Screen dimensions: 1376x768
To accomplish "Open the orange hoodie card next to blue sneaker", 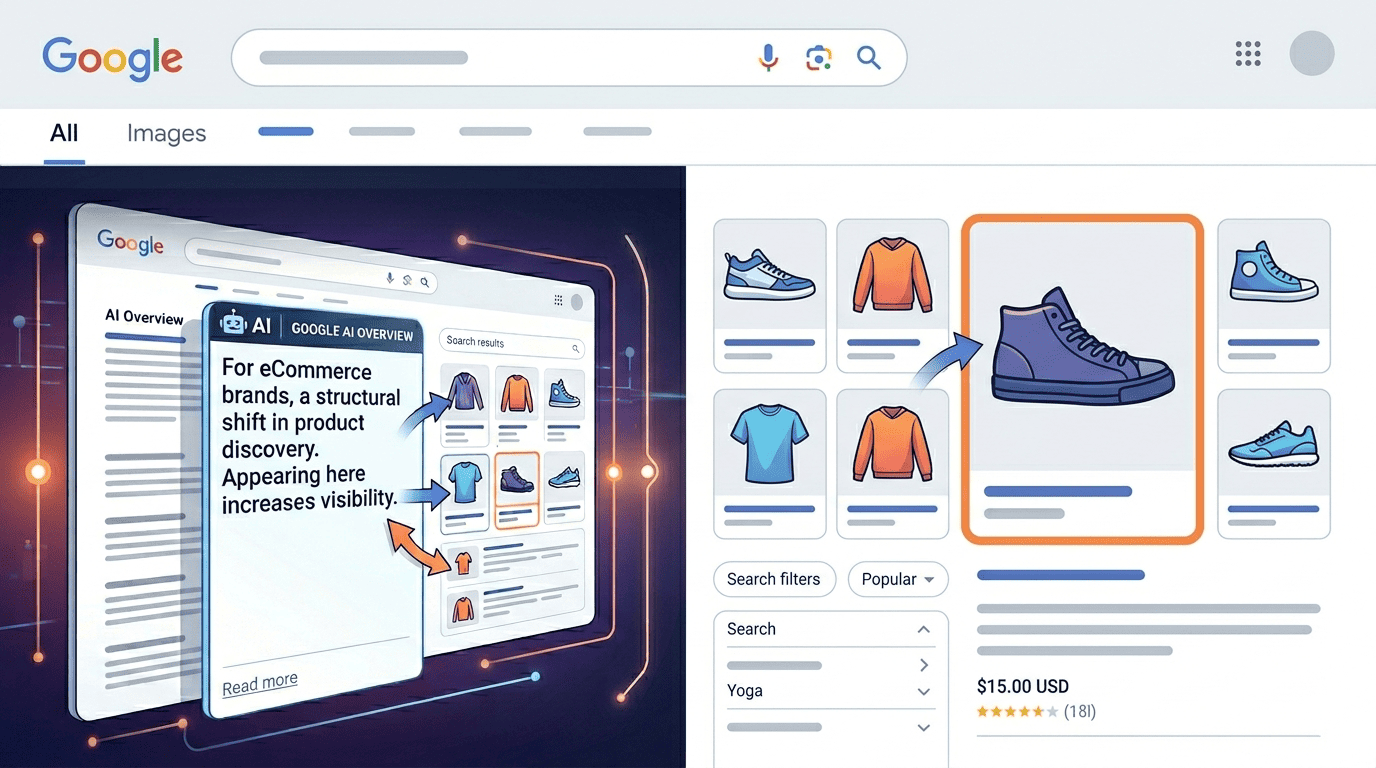I will tap(893, 296).
